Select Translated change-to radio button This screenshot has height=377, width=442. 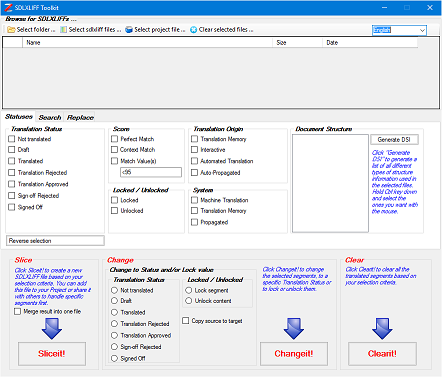click(x=114, y=312)
